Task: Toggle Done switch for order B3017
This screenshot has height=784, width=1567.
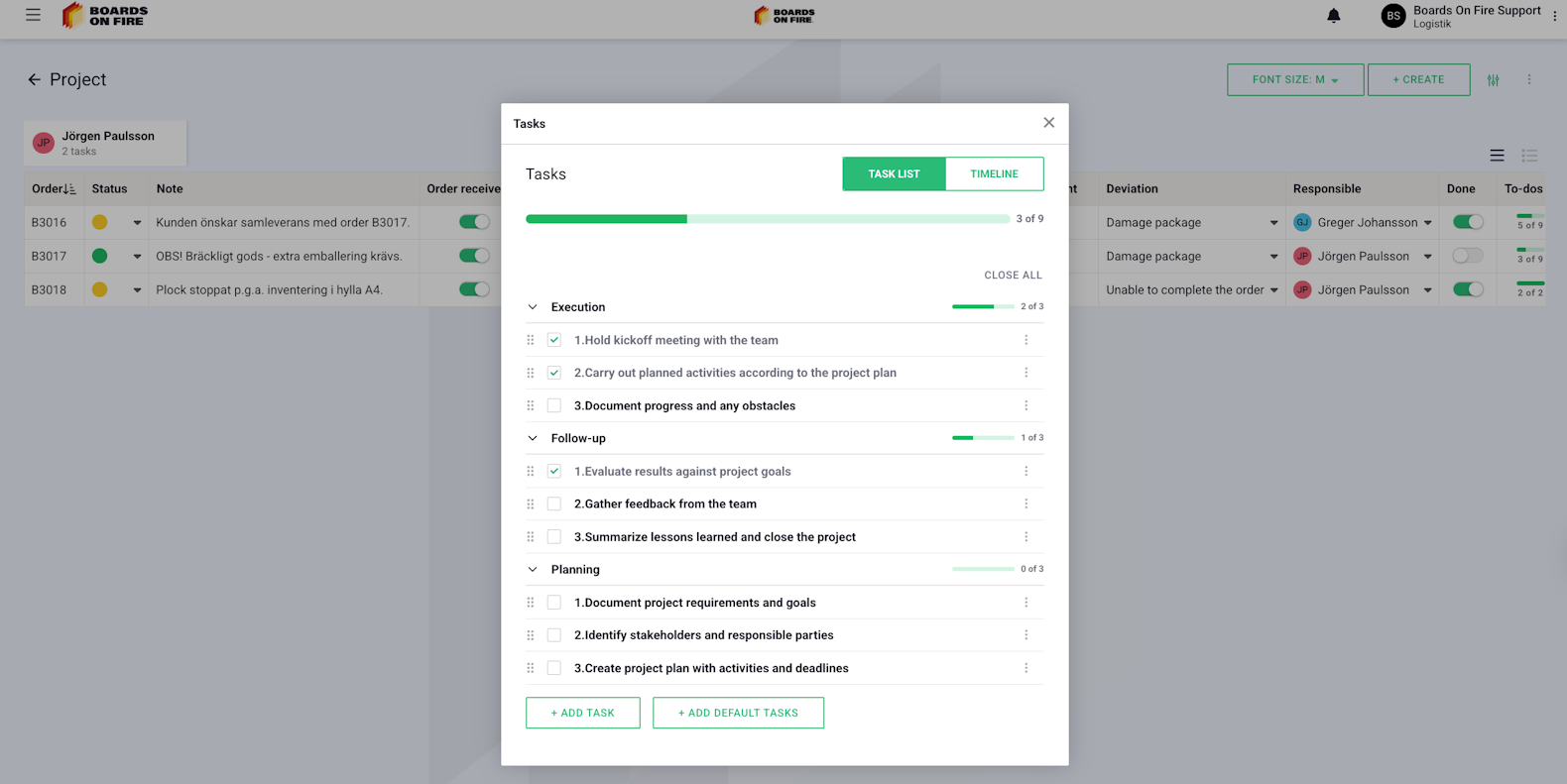Action: (x=1467, y=256)
